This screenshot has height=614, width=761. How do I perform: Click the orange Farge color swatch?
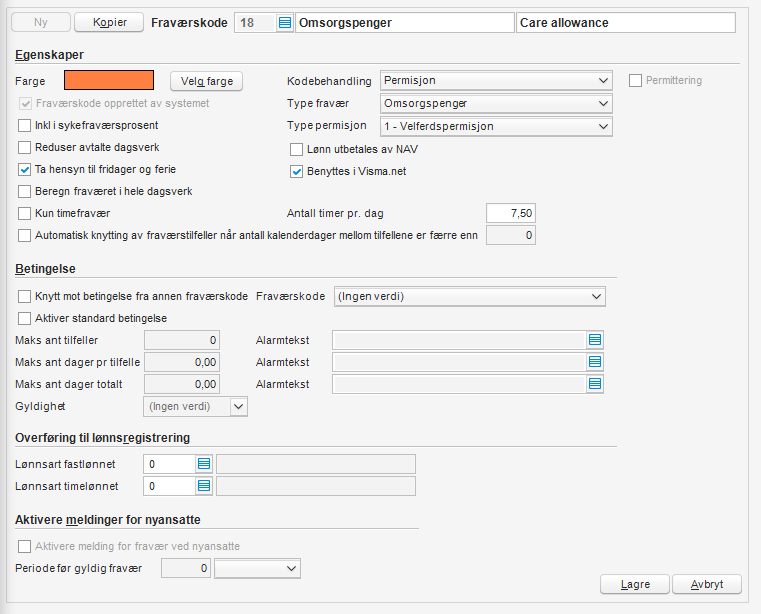[109, 80]
